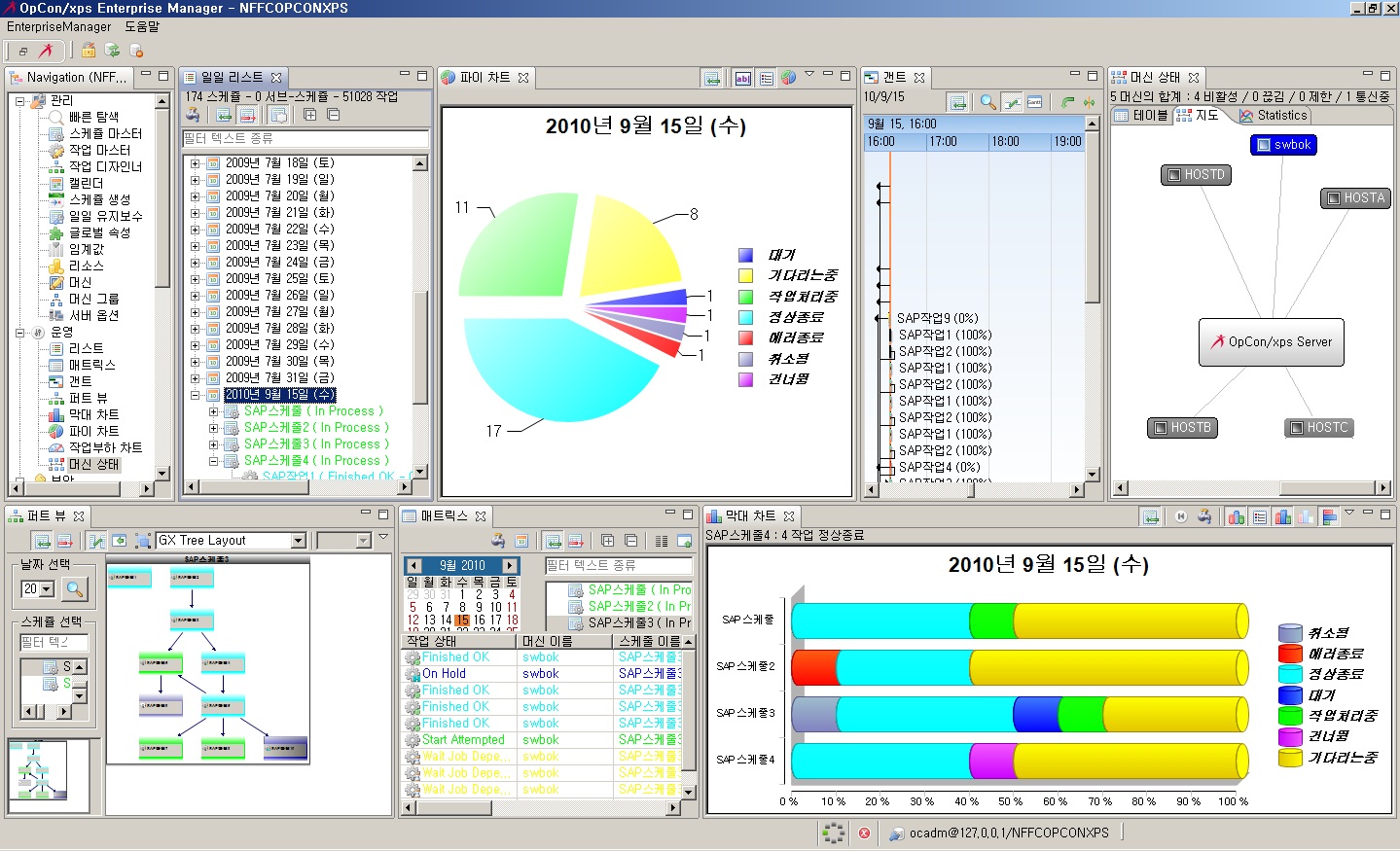Click the HOSTD machine node

[x=1196, y=175]
